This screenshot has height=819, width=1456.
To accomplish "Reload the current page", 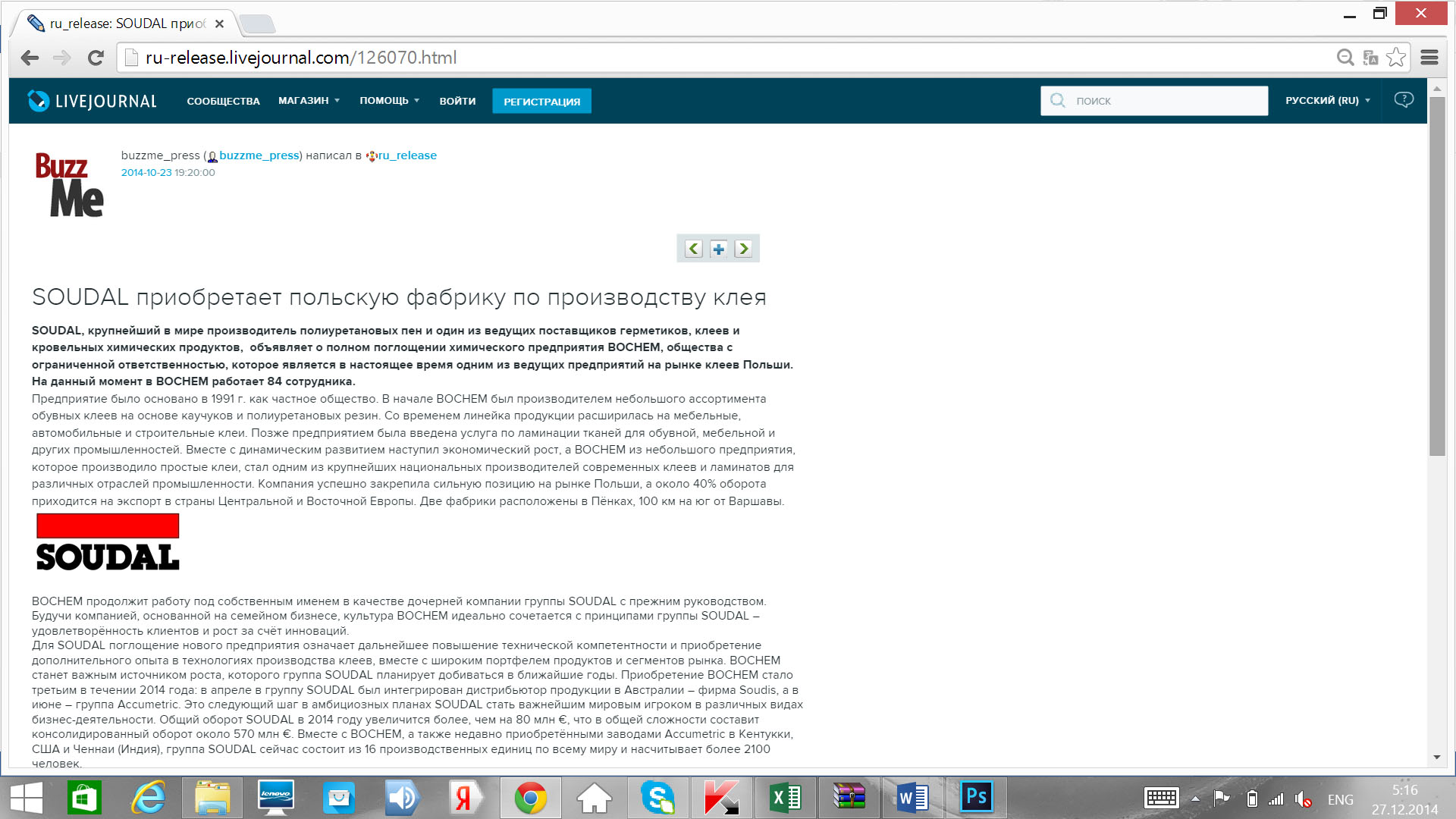I will coord(96,58).
